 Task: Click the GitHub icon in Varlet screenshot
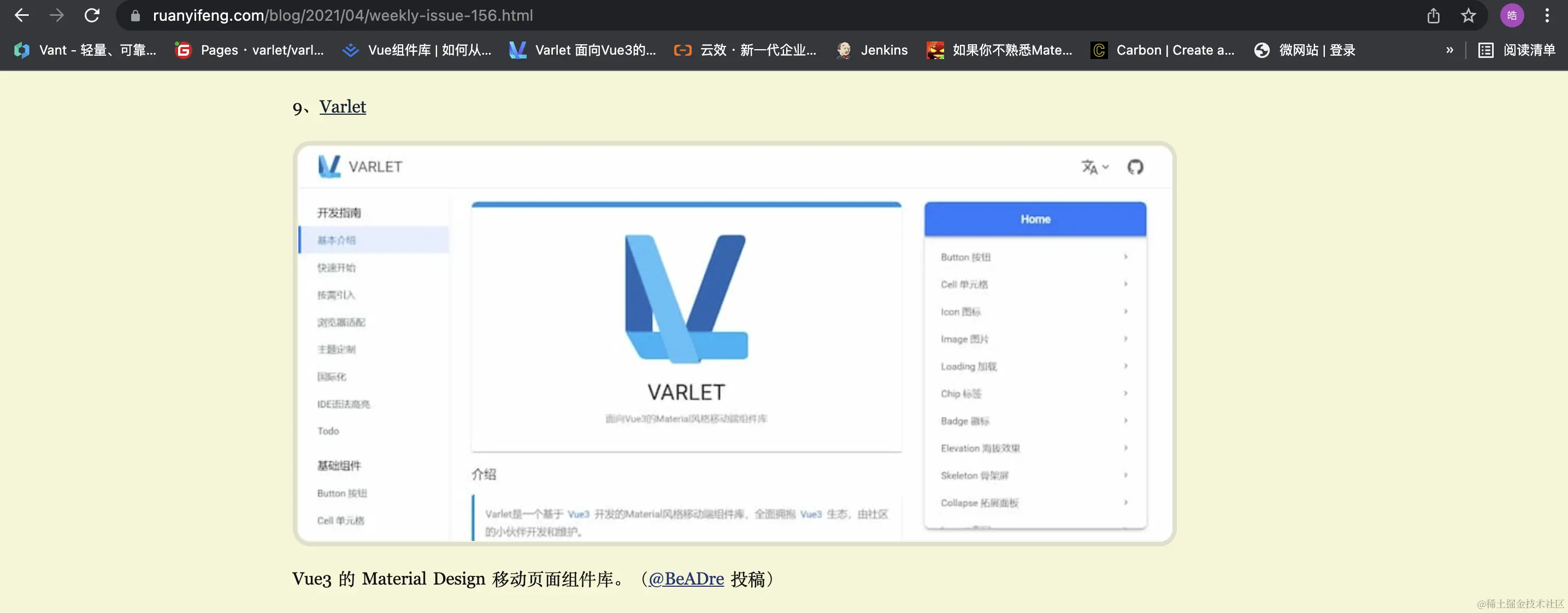[1135, 167]
